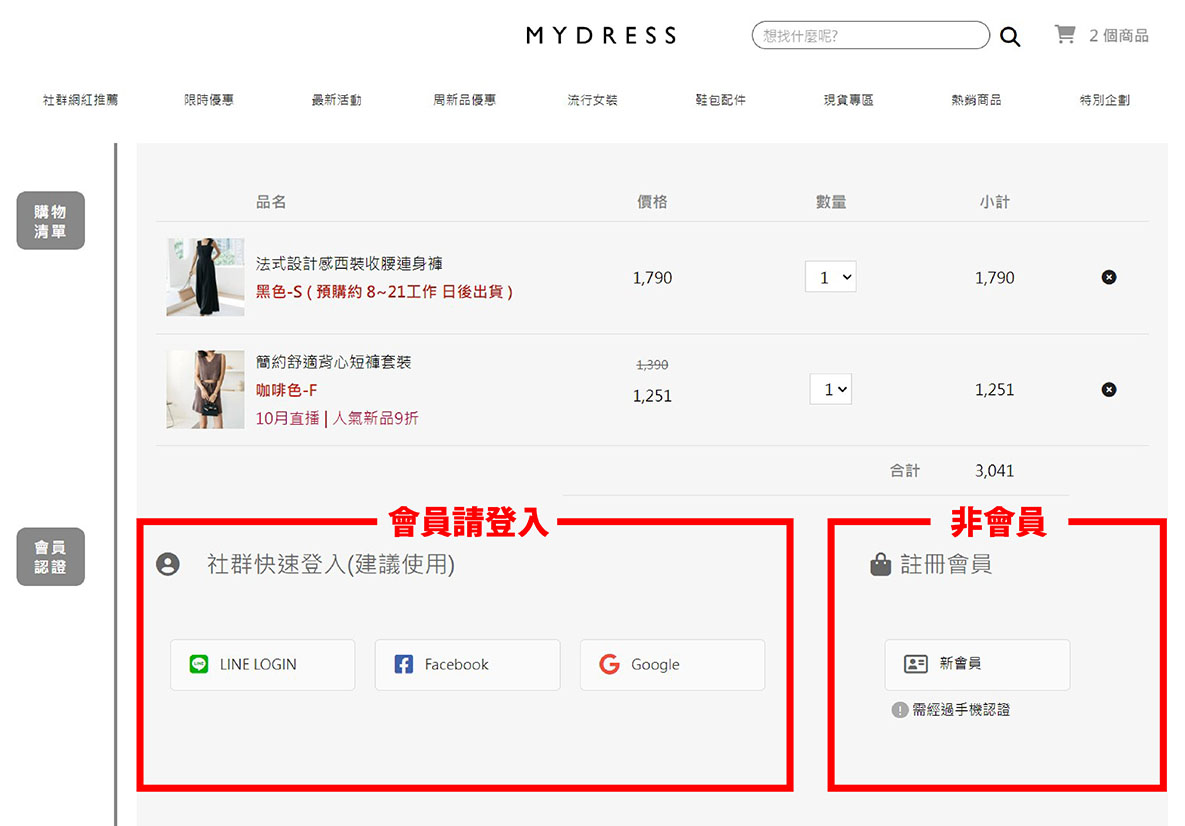Open the shopping cart icon

(x=1065, y=34)
